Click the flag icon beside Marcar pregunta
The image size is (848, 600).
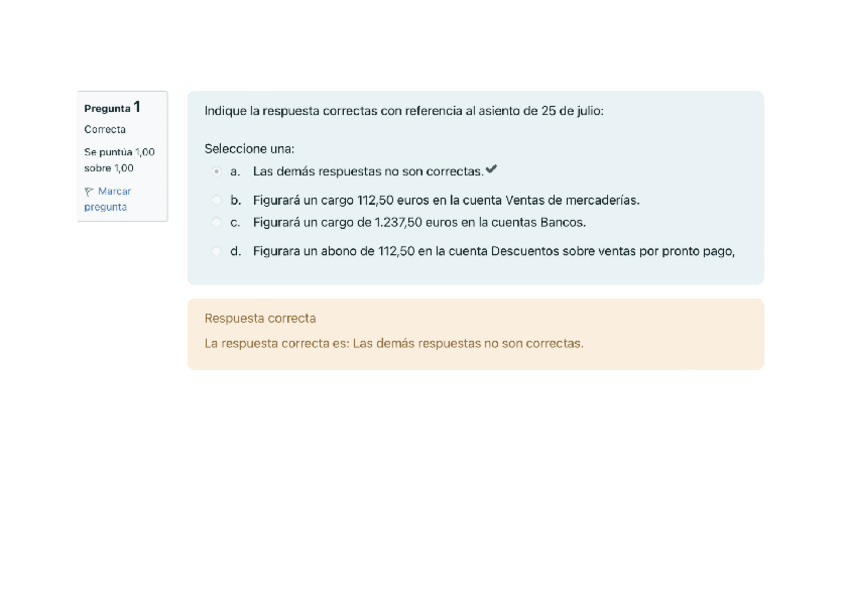point(89,191)
